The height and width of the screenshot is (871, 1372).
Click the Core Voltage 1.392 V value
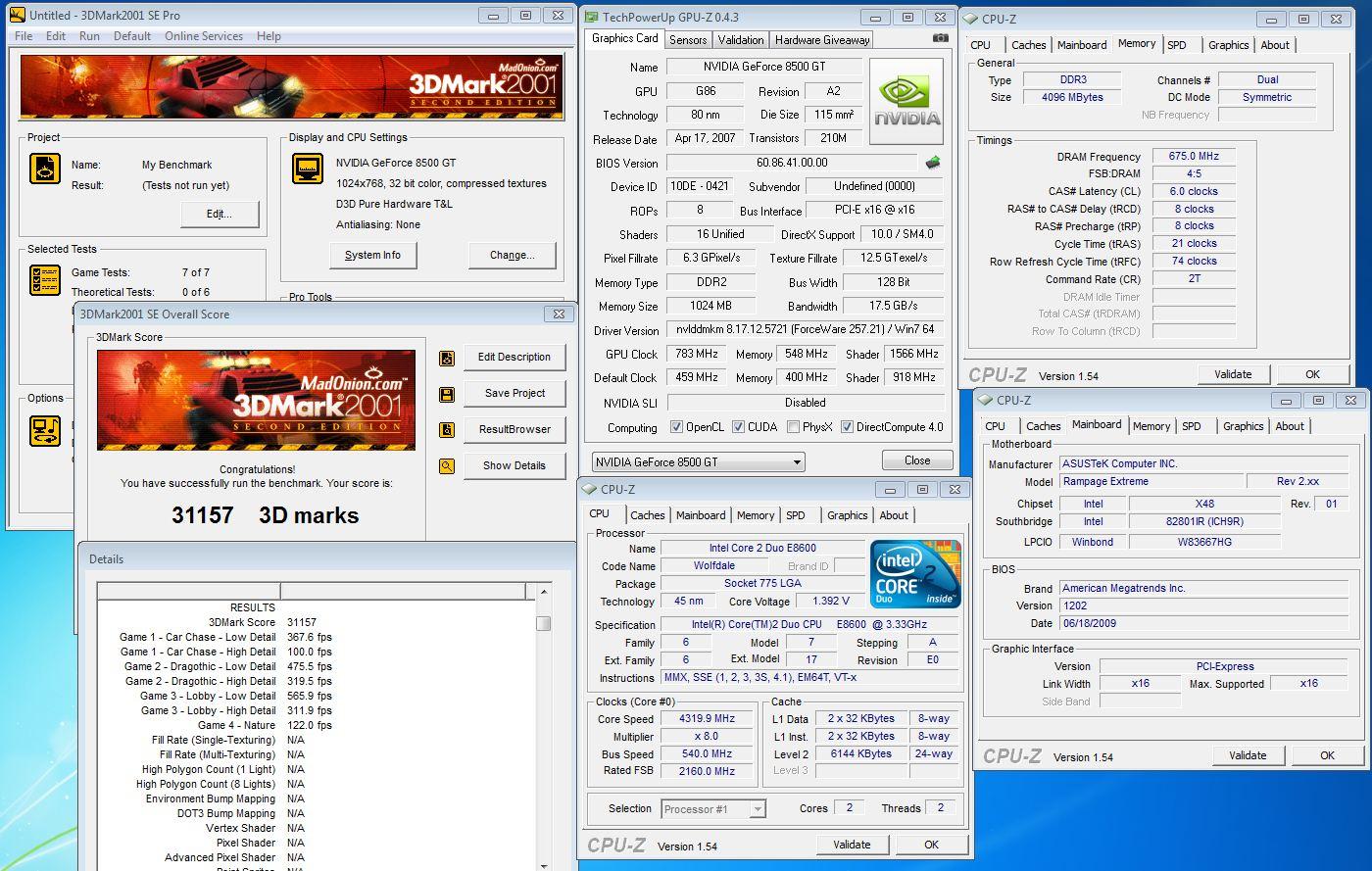tap(831, 602)
